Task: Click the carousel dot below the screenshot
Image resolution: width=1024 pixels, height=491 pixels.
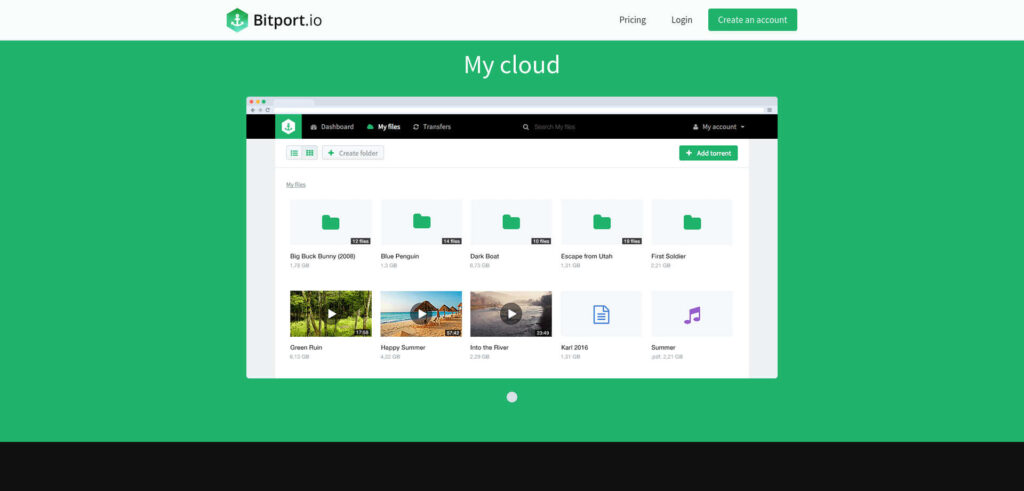Action: pos(512,397)
